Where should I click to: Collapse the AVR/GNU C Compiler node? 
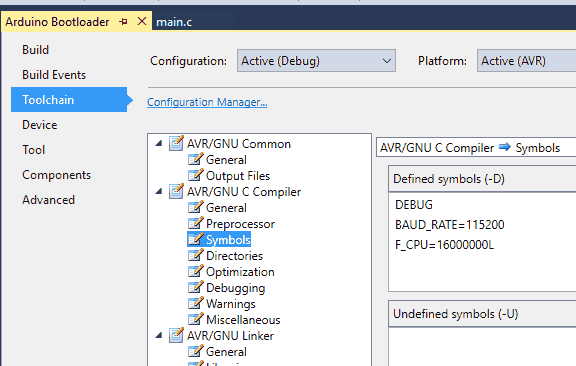click(159, 191)
